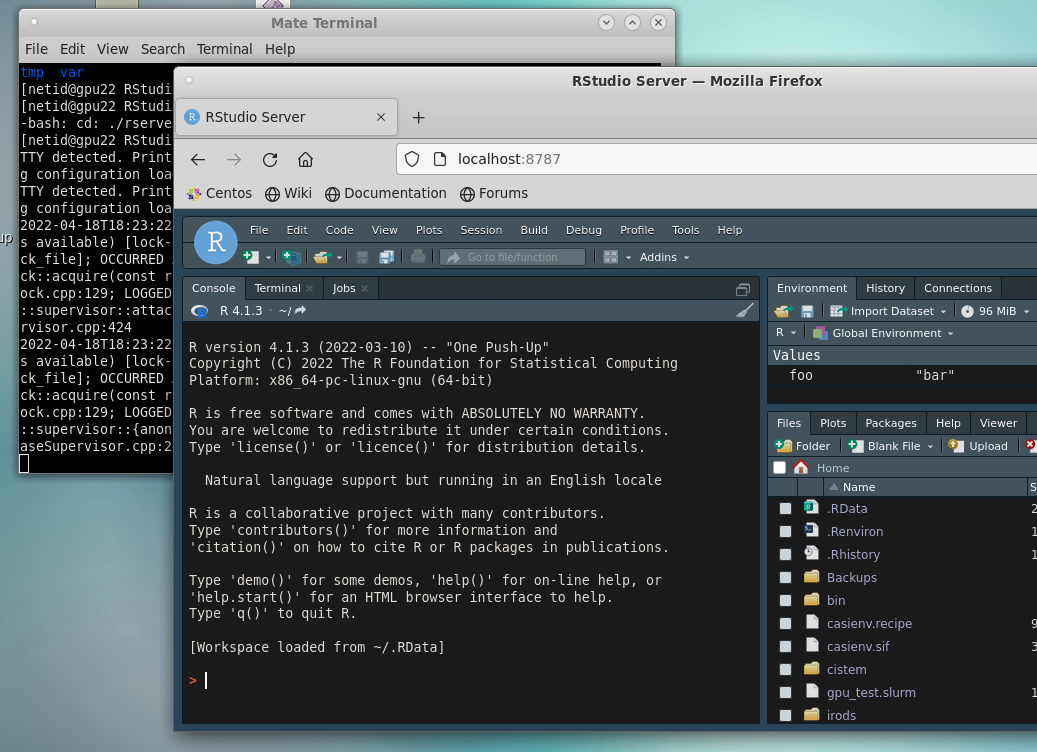Close the Terminal tab in RStudio
This screenshot has height=752, width=1037.
point(309,288)
